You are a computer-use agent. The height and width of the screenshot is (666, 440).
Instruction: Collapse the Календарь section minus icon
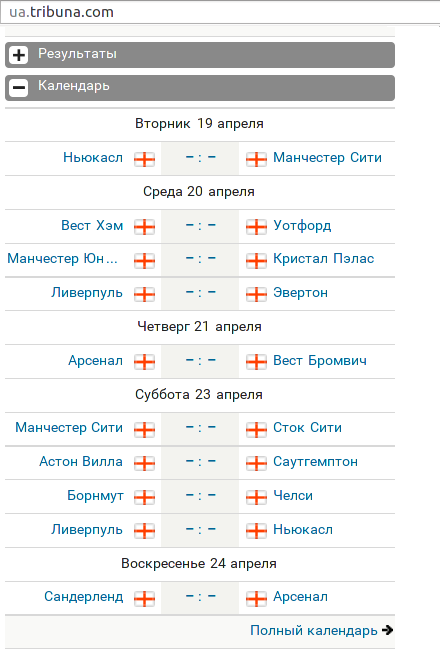click(x=19, y=87)
